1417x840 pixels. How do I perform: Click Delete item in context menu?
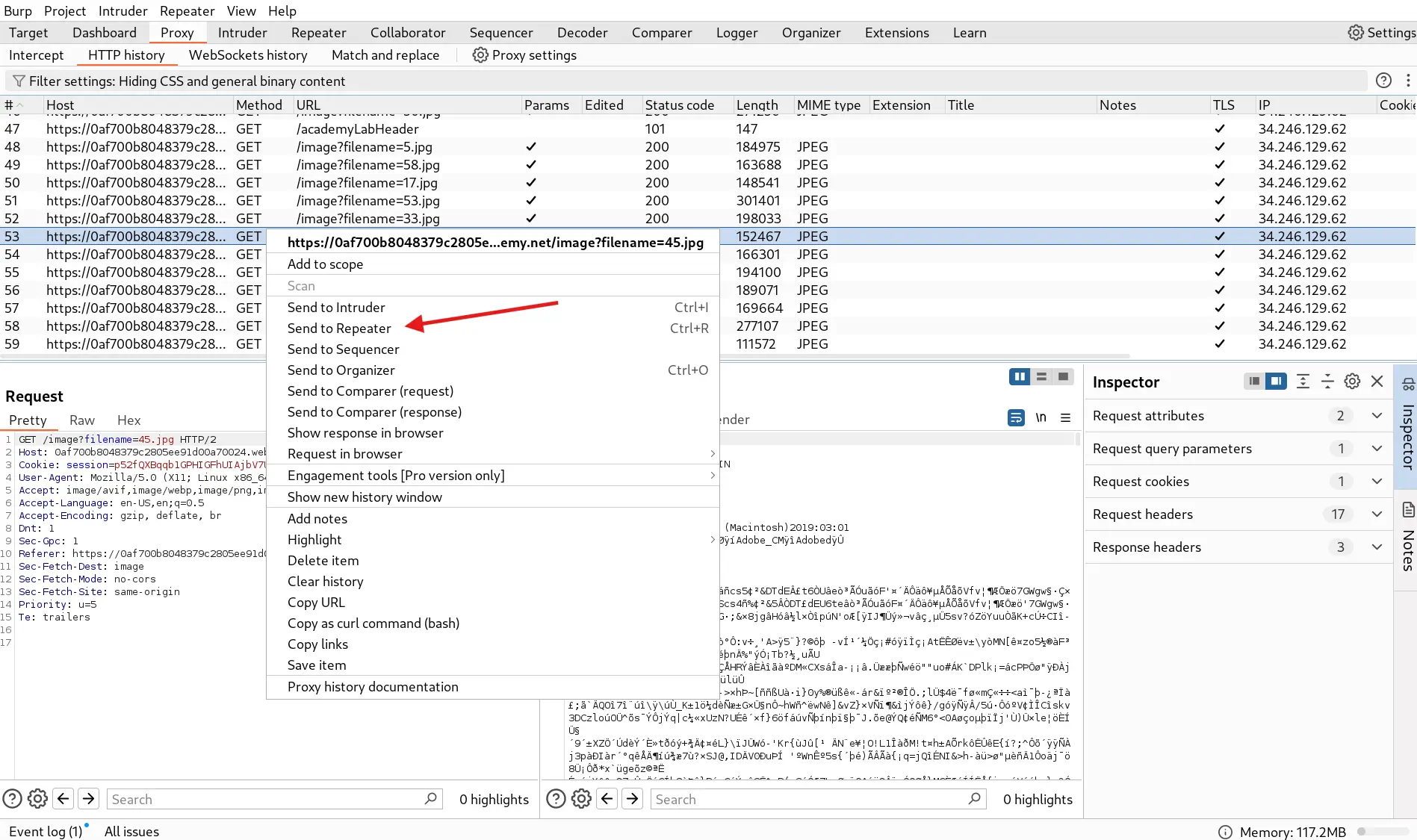tap(493, 560)
